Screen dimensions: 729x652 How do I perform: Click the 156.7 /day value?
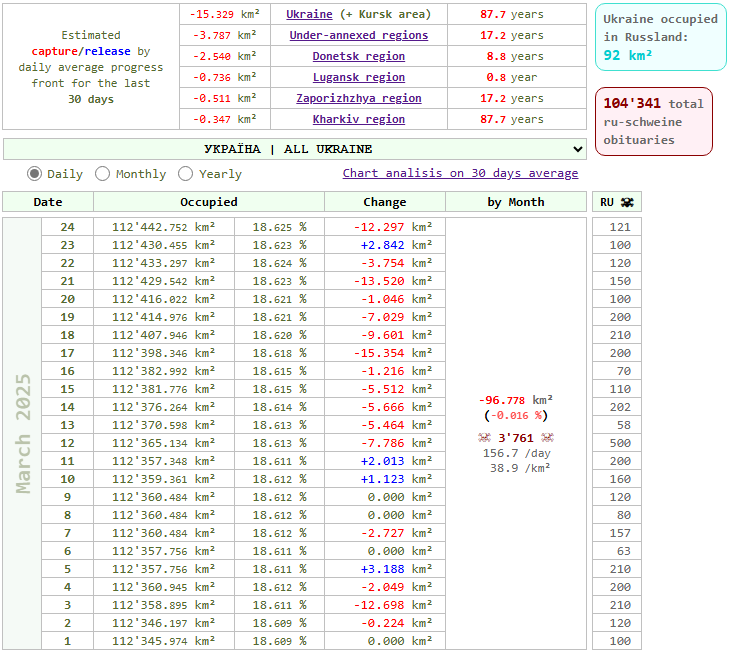[517, 453]
